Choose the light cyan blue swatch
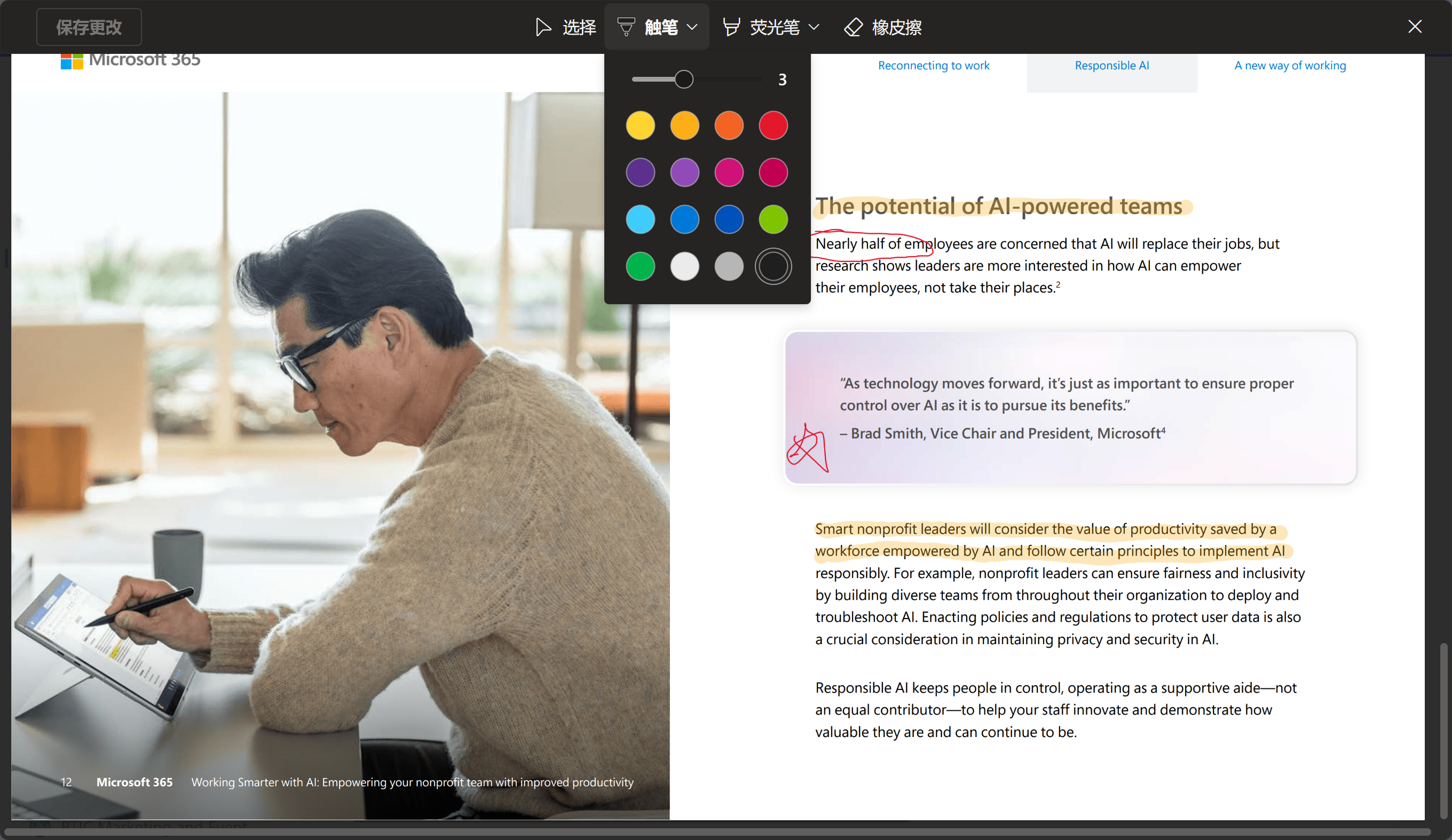The image size is (1452, 840). [x=640, y=219]
